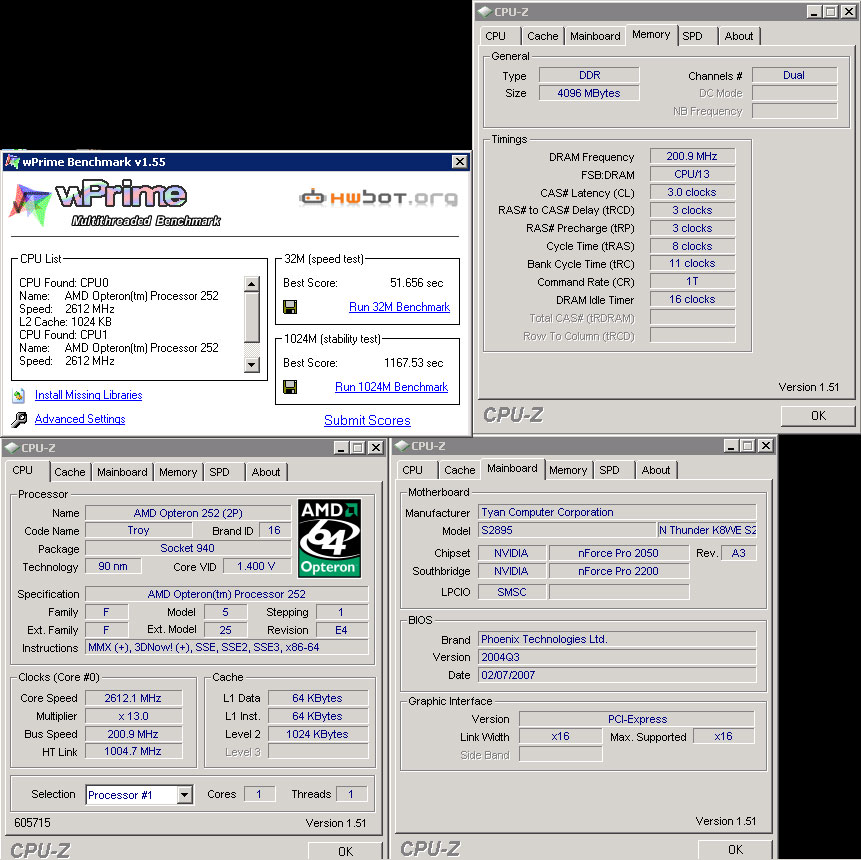The image size is (861, 860).
Task: Click the wPrime colorful logo graphic
Action: click(30, 204)
